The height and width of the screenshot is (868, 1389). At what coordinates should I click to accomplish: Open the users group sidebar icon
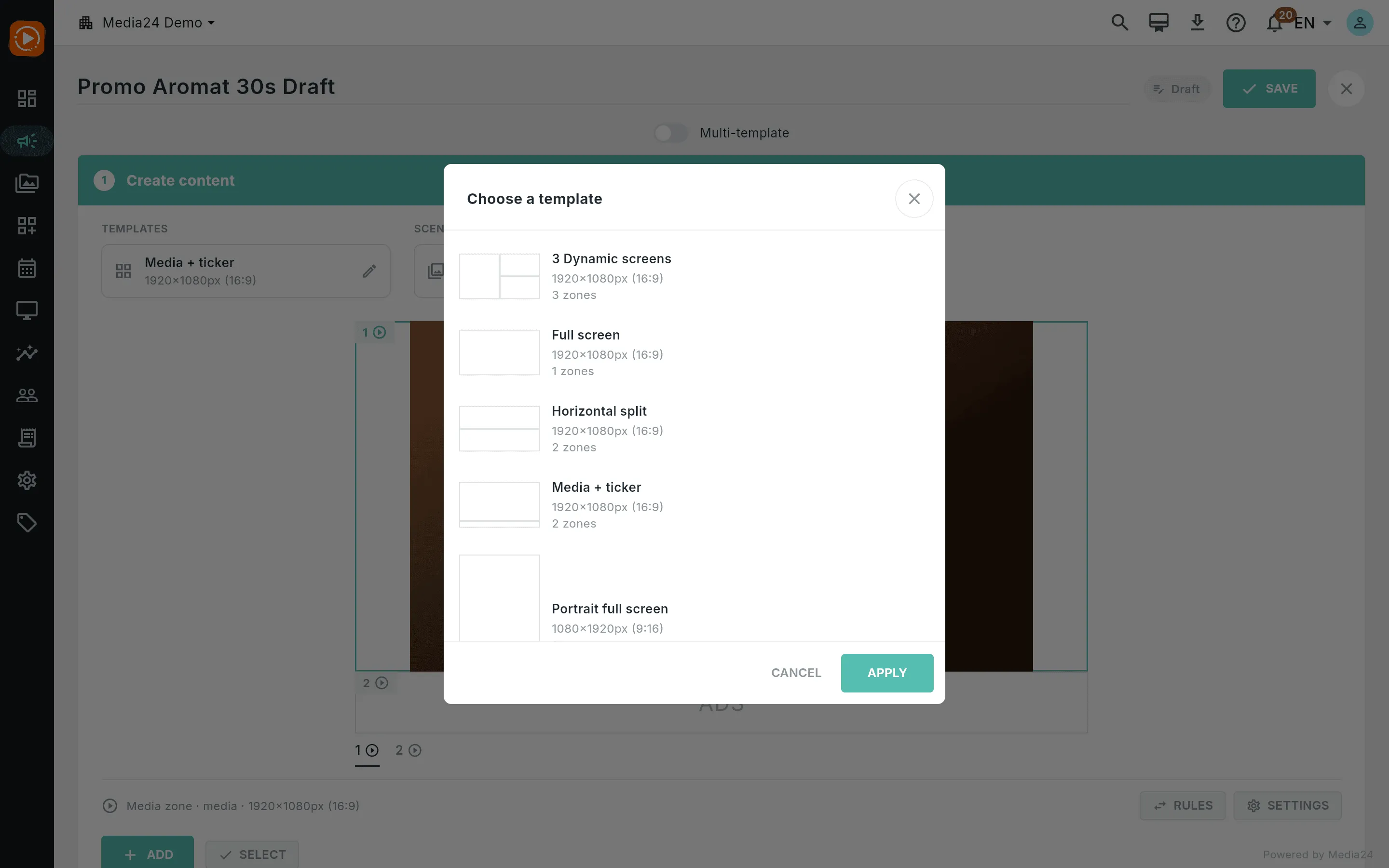pos(27,395)
